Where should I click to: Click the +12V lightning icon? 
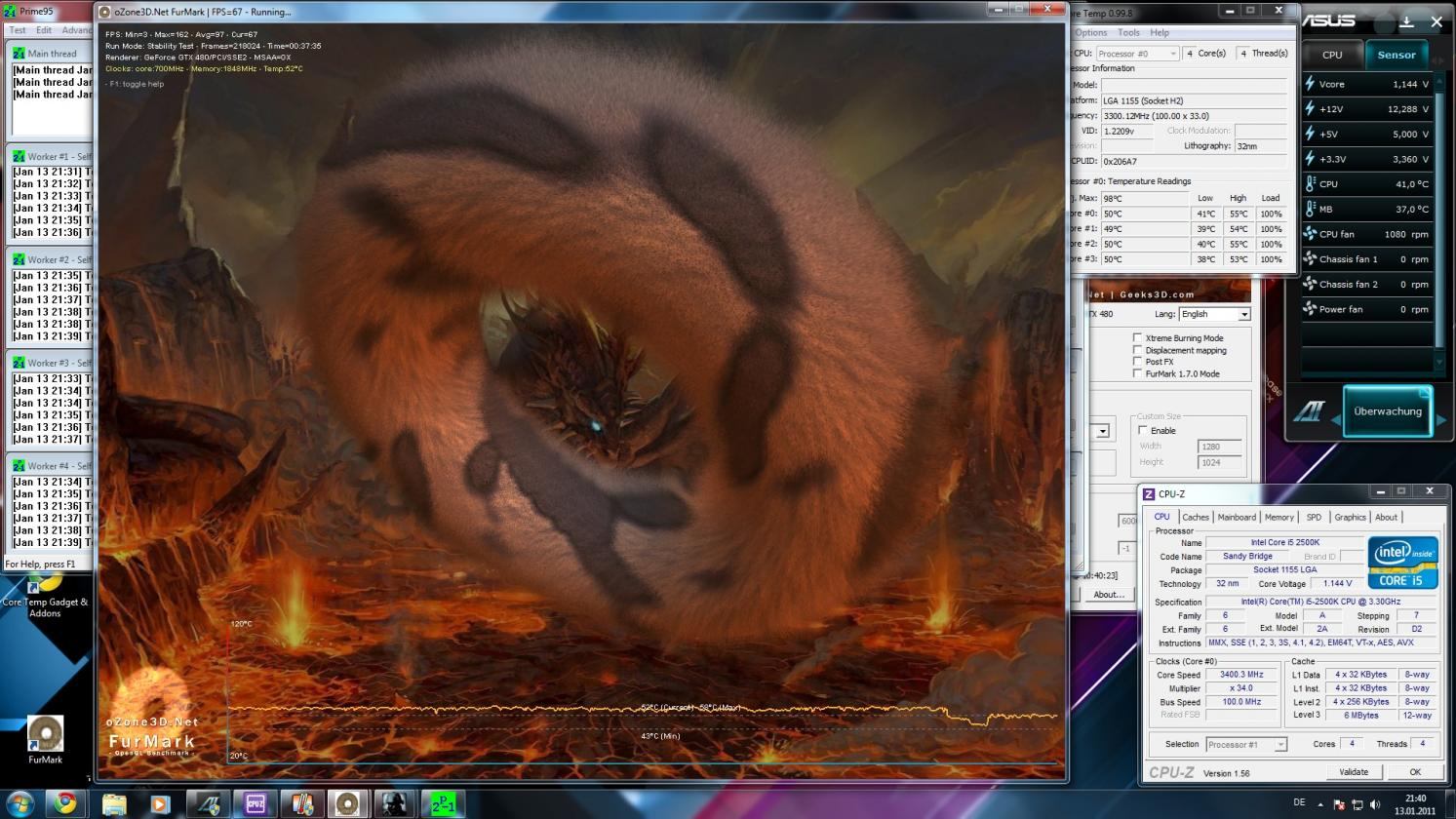[x=1310, y=109]
